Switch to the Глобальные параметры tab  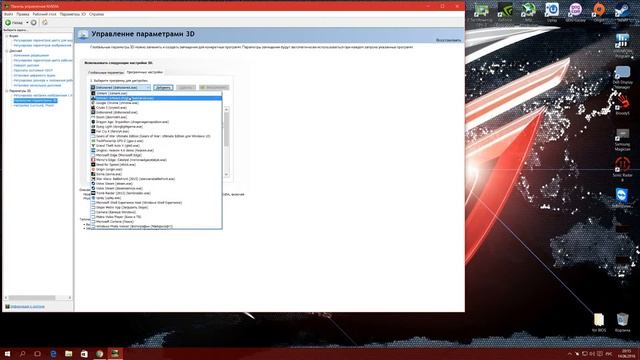coord(106,72)
